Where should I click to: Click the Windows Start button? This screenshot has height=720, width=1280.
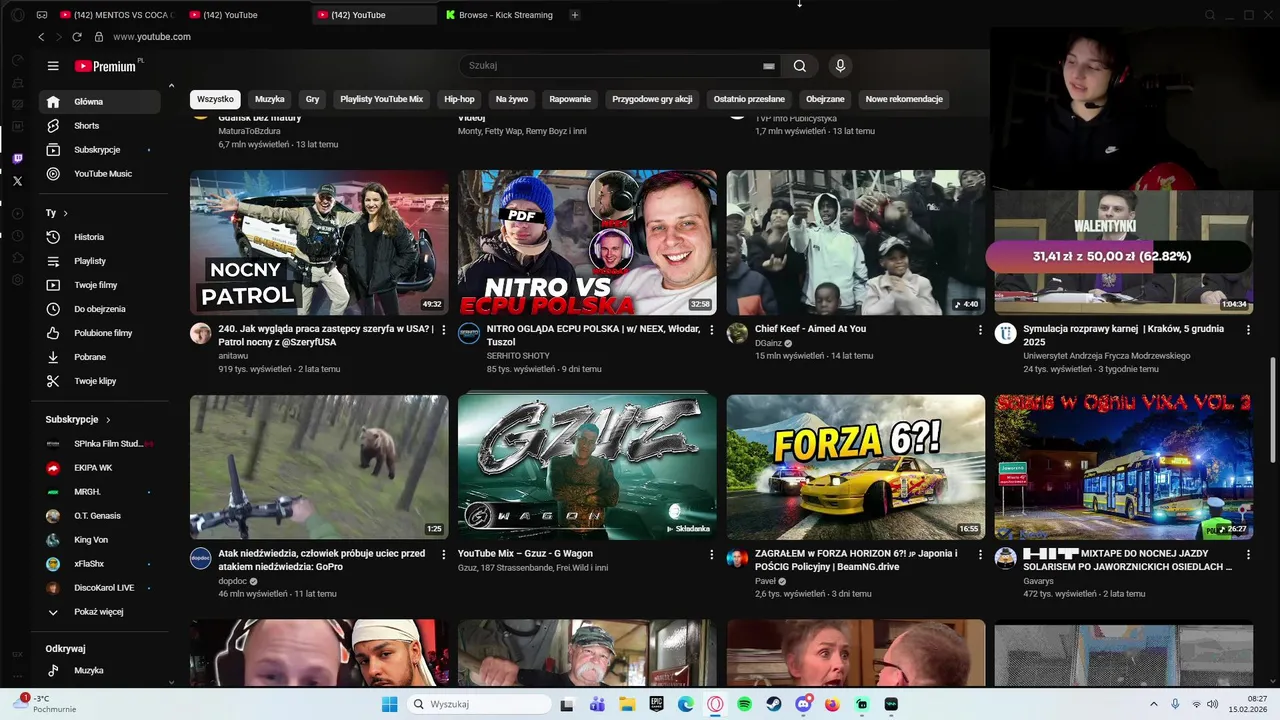coord(389,704)
